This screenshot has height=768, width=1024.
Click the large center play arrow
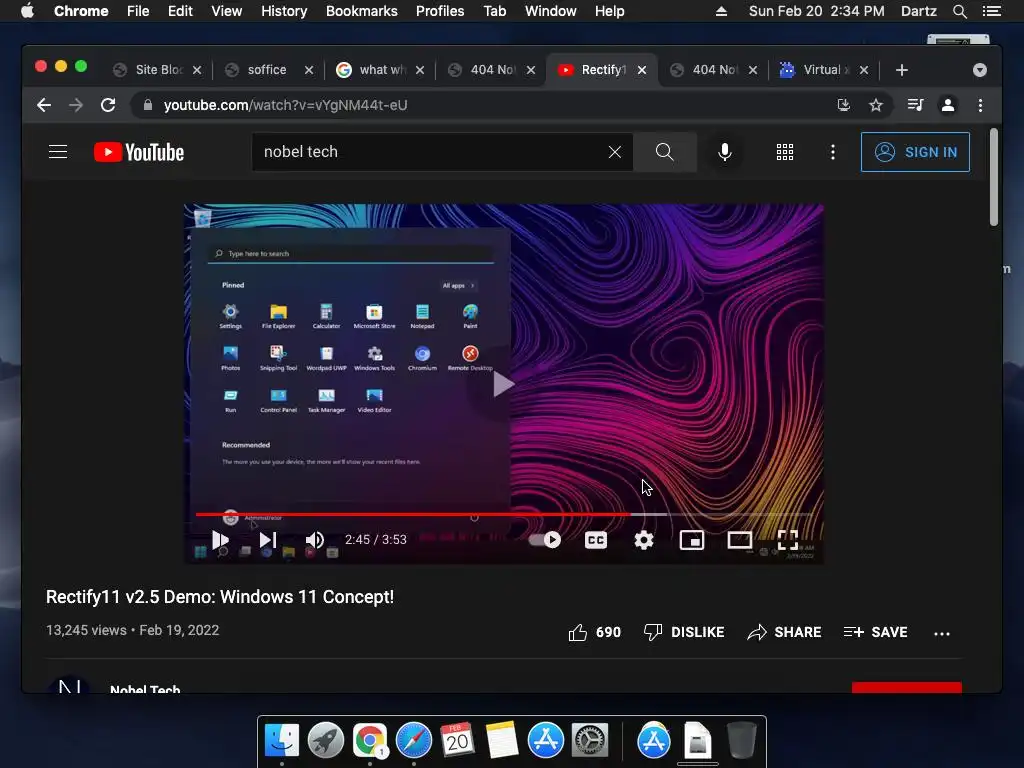coord(502,384)
